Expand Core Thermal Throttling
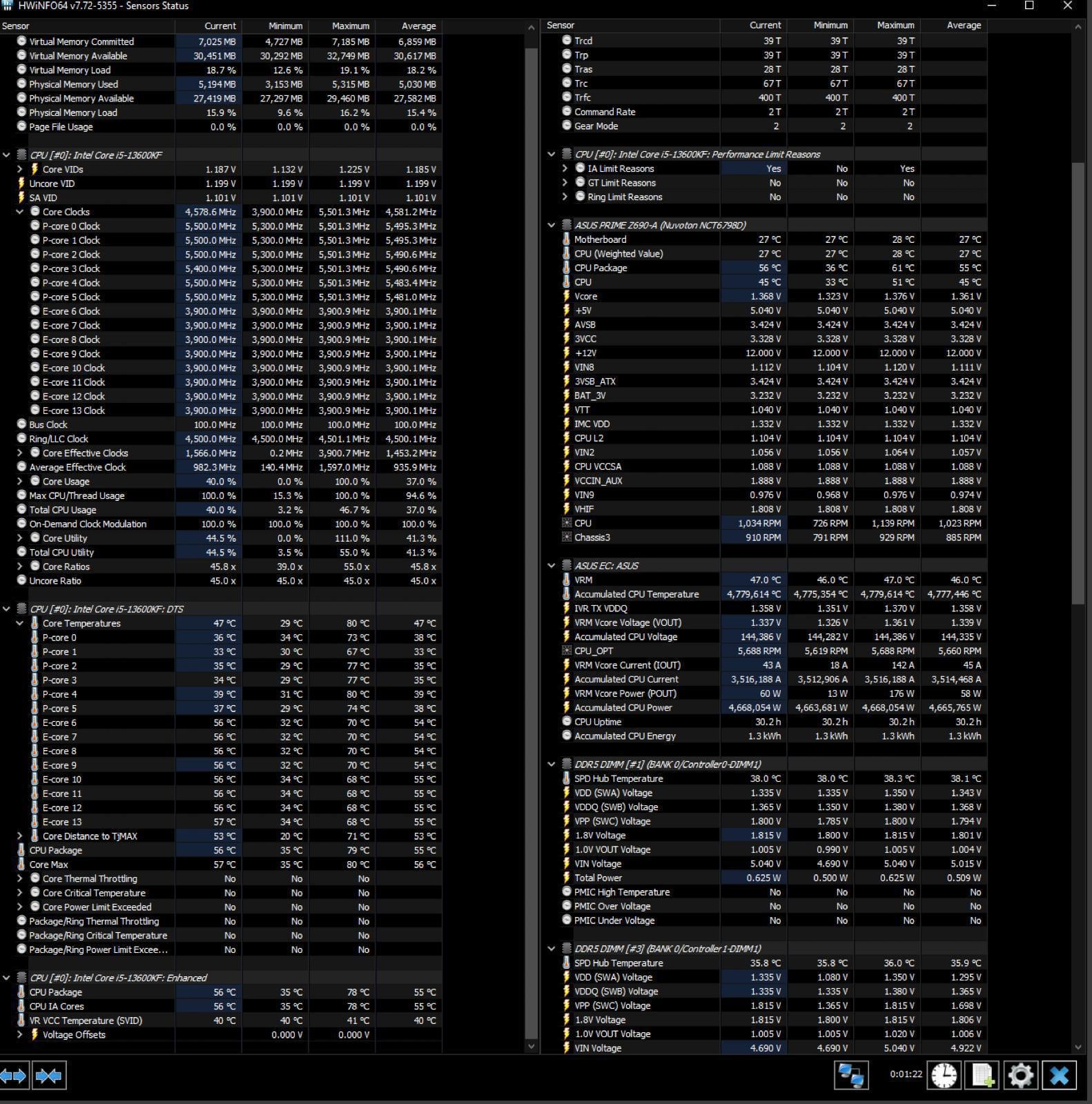1092x1104 pixels. (20, 878)
